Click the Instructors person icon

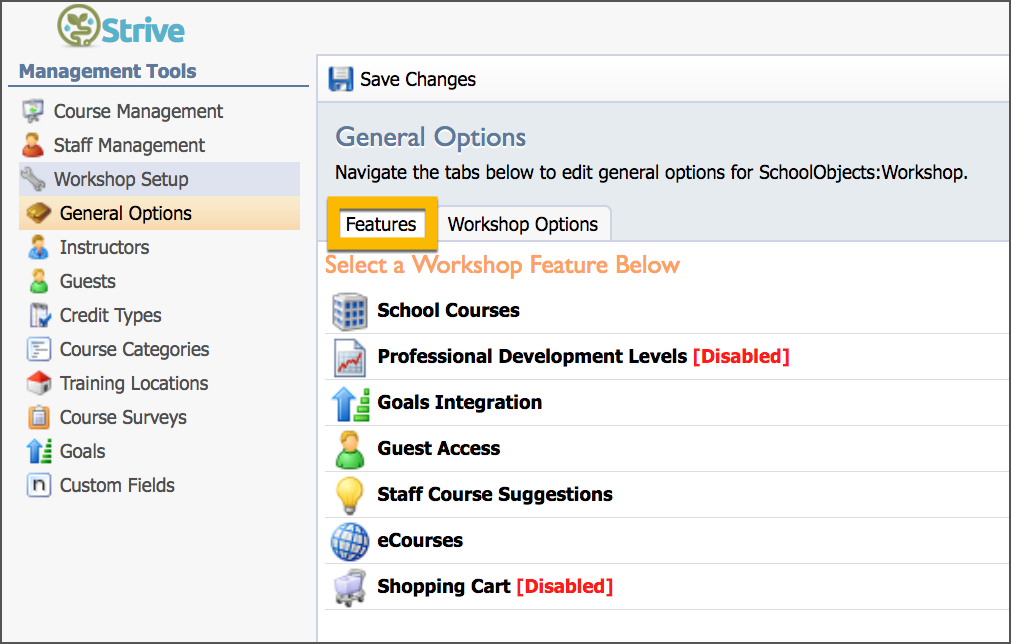click(x=39, y=247)
